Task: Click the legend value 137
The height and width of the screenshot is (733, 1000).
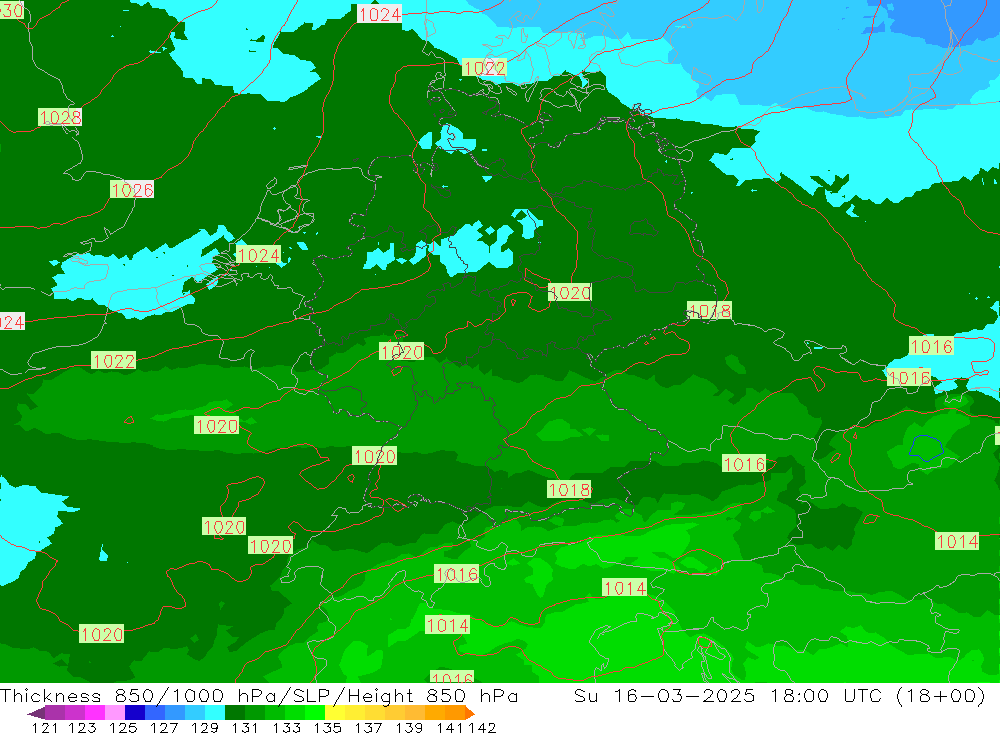Action: (368, 727)
